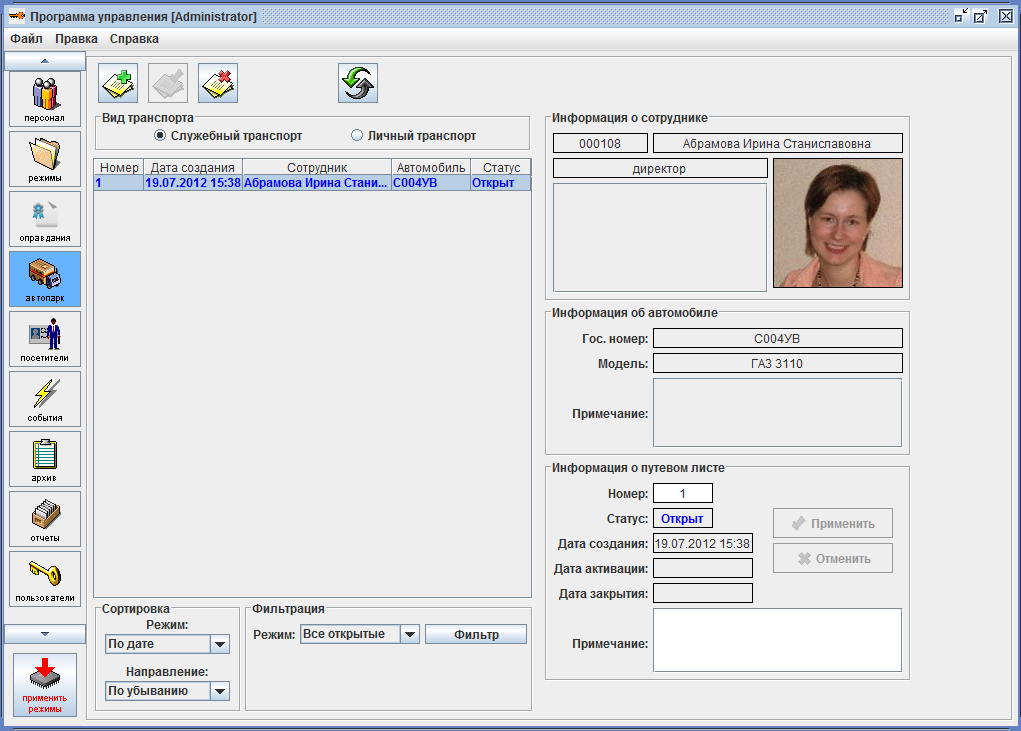This screenshot has height=731, width=1021.
Task: Open the события lightning icon
Action: (45, 399)
